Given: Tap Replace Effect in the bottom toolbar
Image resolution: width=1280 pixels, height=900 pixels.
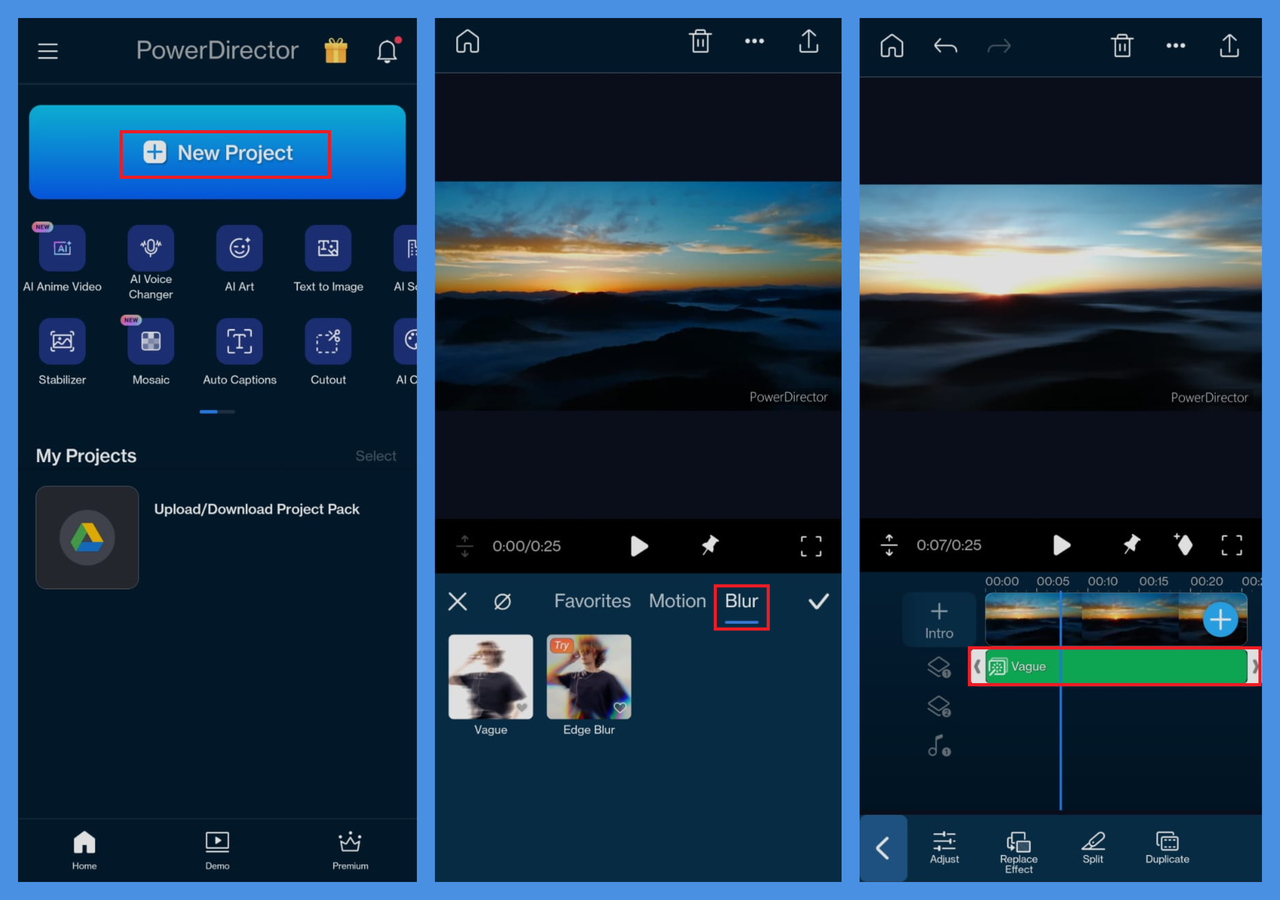Looking at the screenshot, I should click(x=1019, y=852).
